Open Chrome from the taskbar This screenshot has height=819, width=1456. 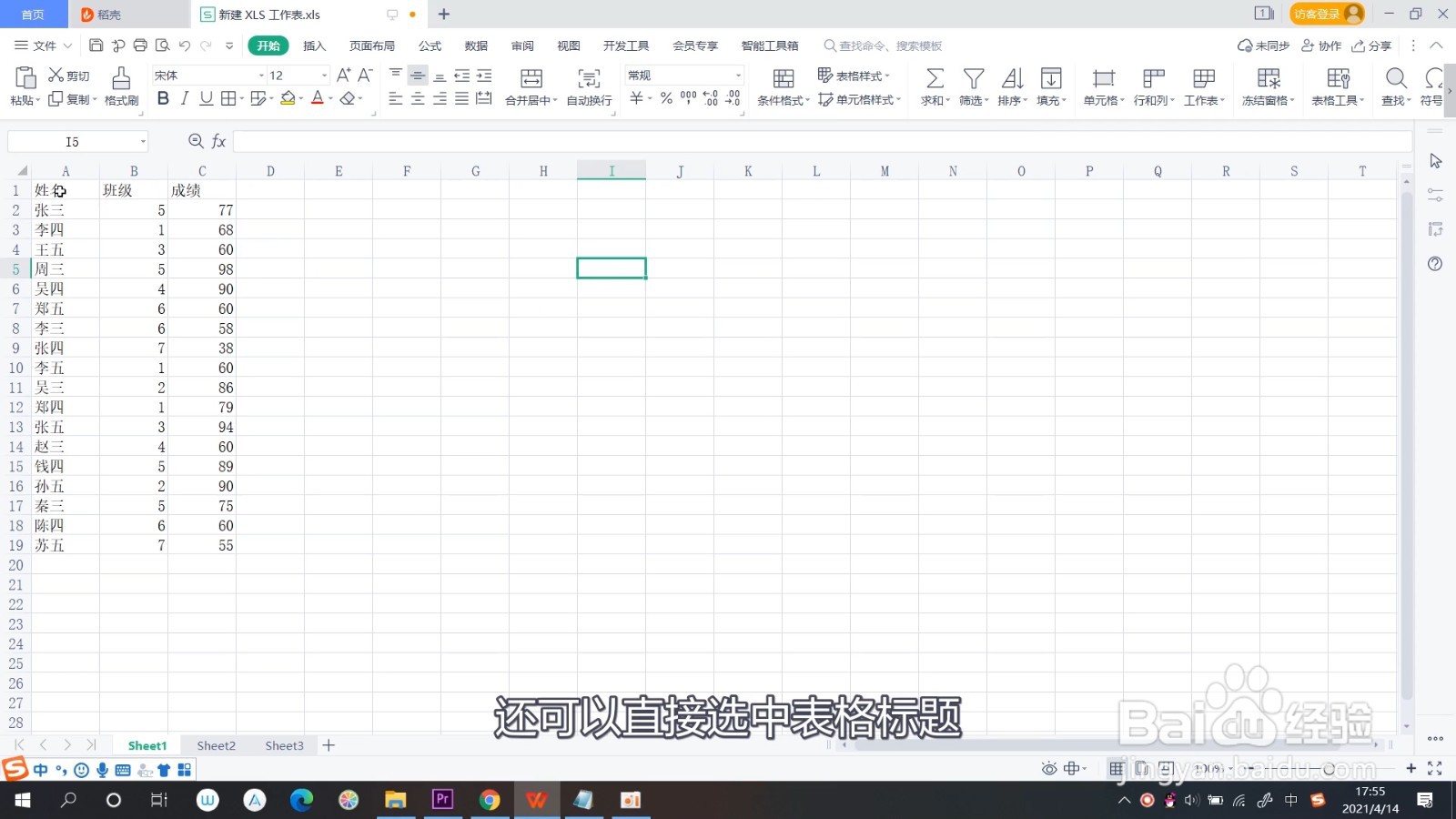[x=490, y=800]
